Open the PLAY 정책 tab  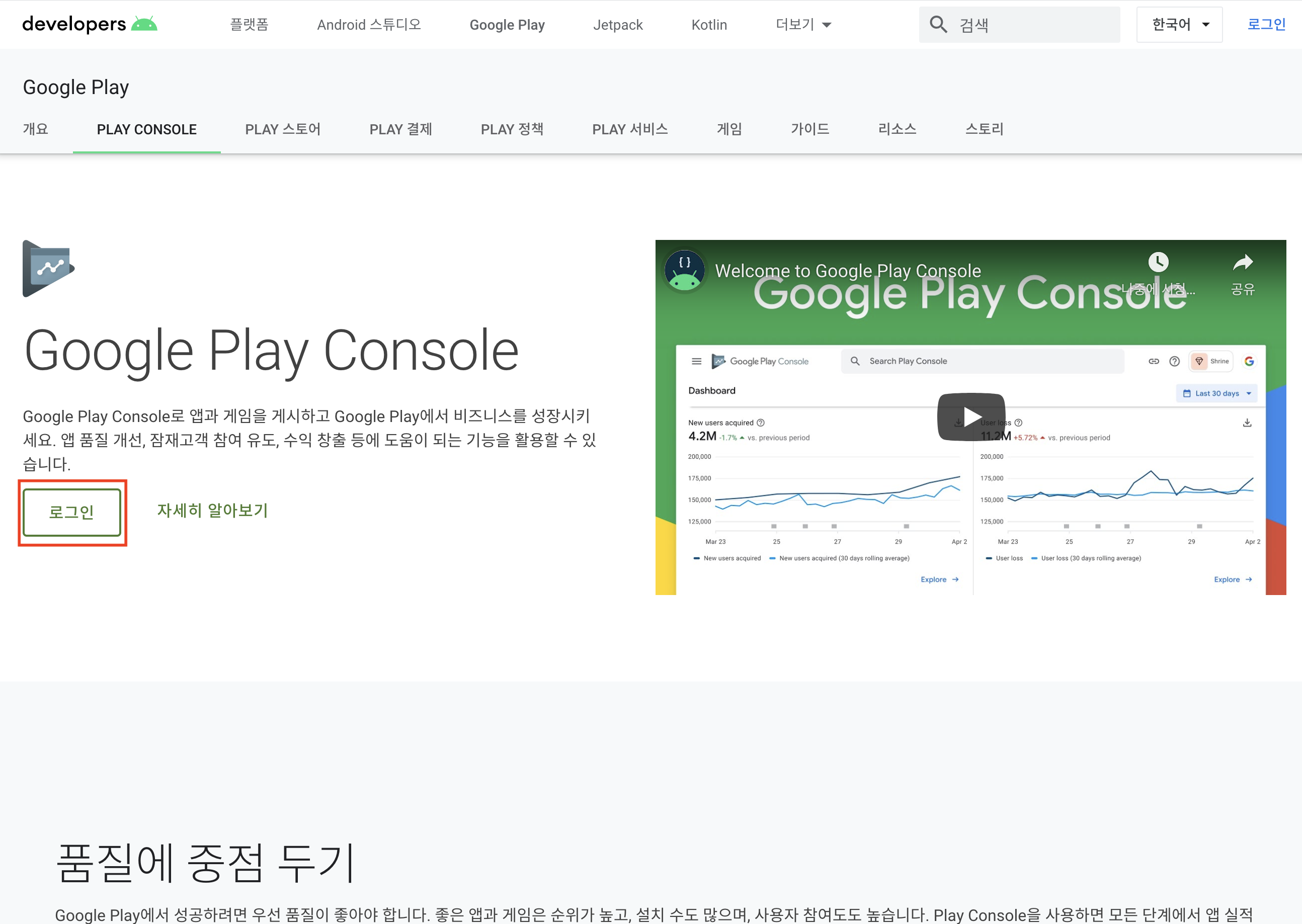pos(512,130)
